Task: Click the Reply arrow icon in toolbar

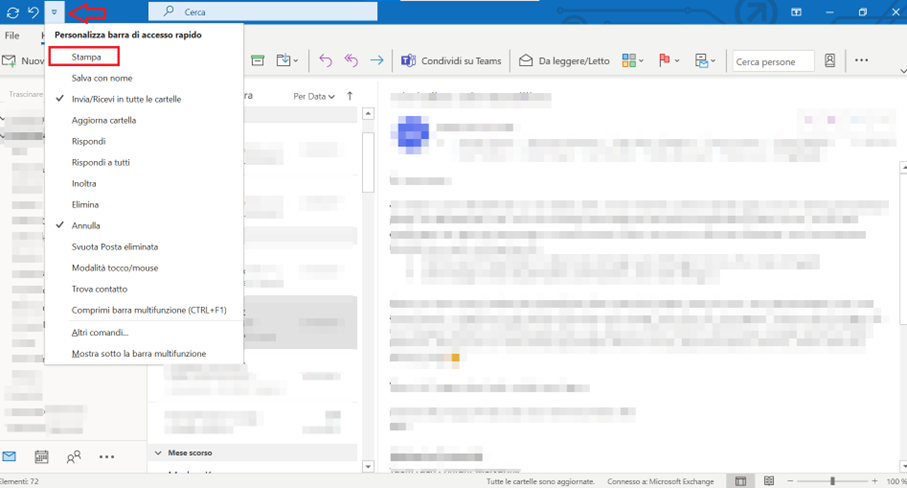Action: tap(325, 61)
